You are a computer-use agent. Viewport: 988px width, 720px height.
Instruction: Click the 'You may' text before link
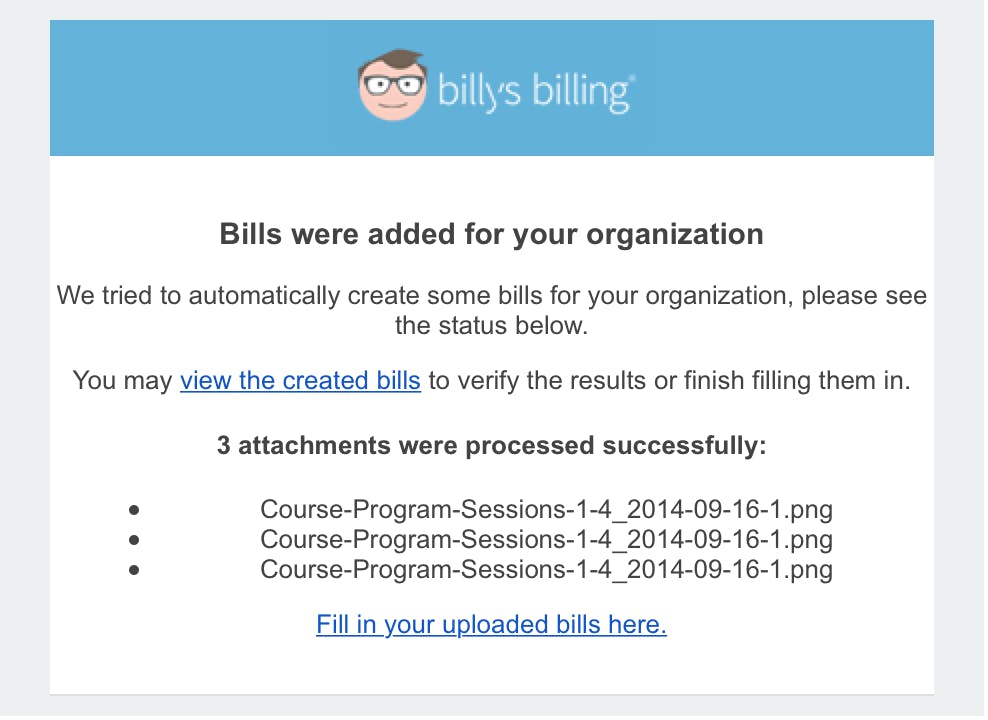(122, 380)
